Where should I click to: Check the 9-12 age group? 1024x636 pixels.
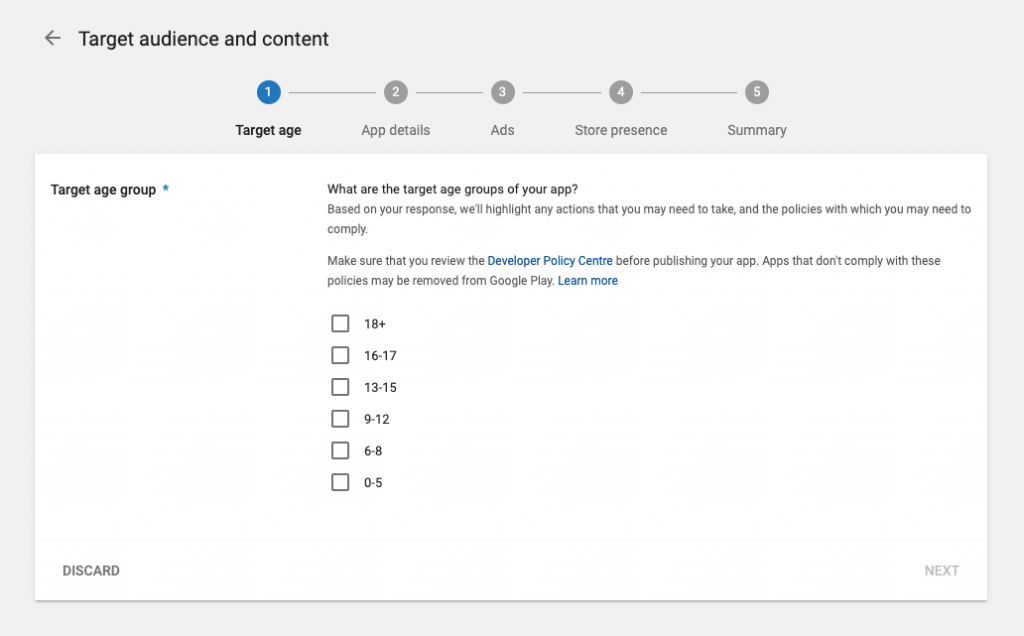[x=340, y=418]
